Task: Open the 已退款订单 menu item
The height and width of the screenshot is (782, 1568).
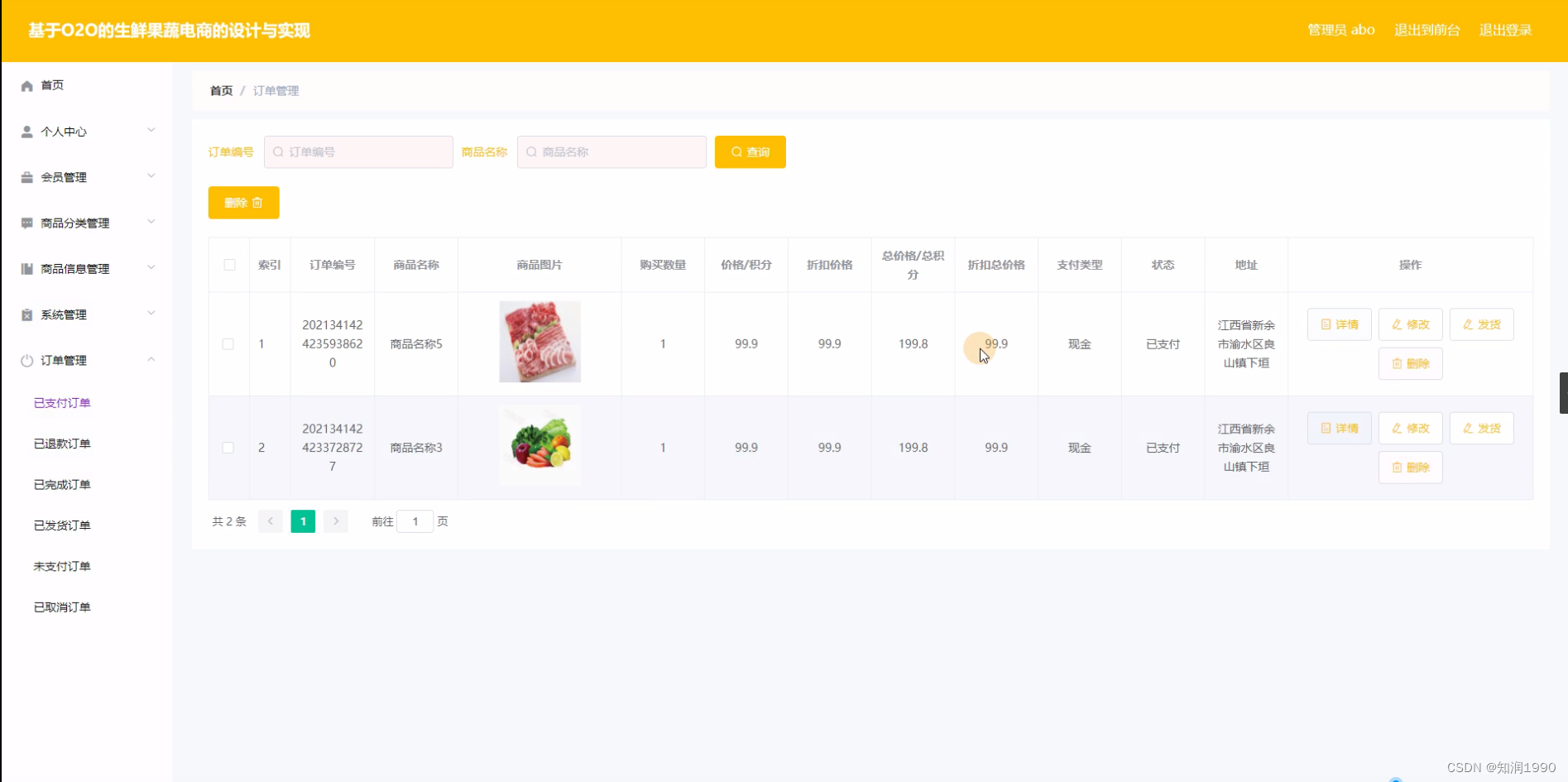Action: coord(62,443)
